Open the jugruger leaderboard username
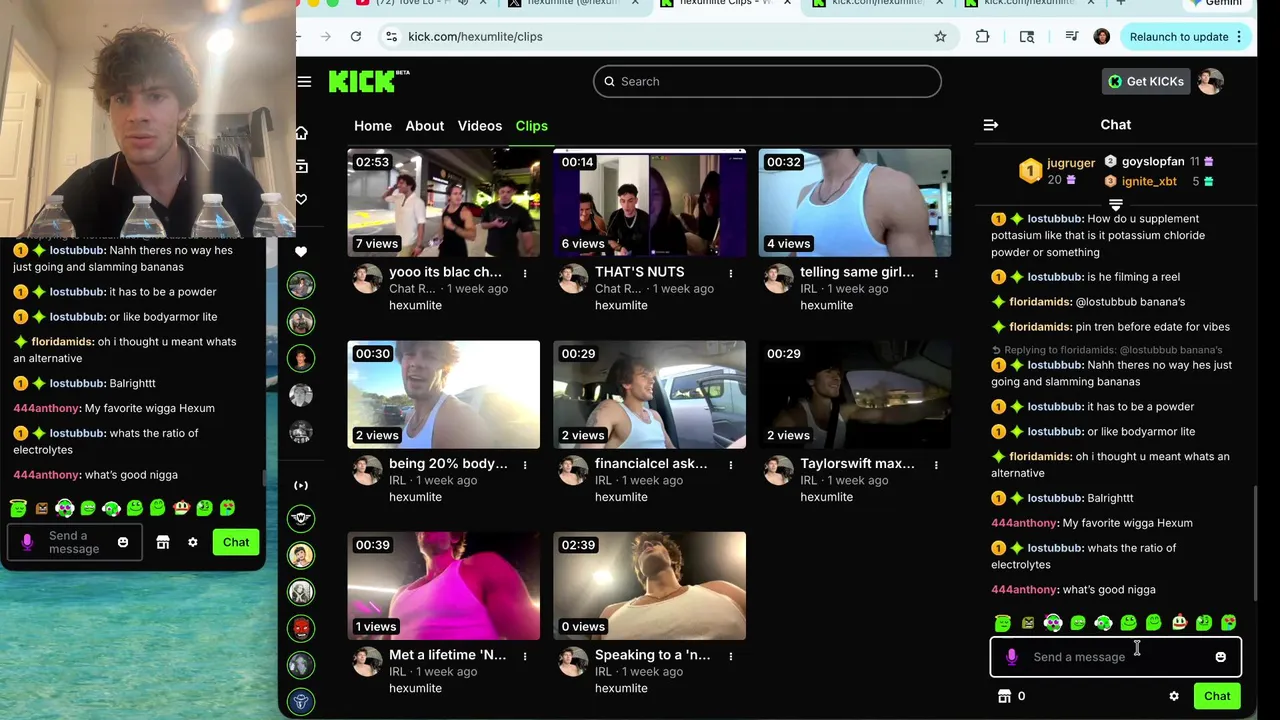 click(x=1071, y=163)
